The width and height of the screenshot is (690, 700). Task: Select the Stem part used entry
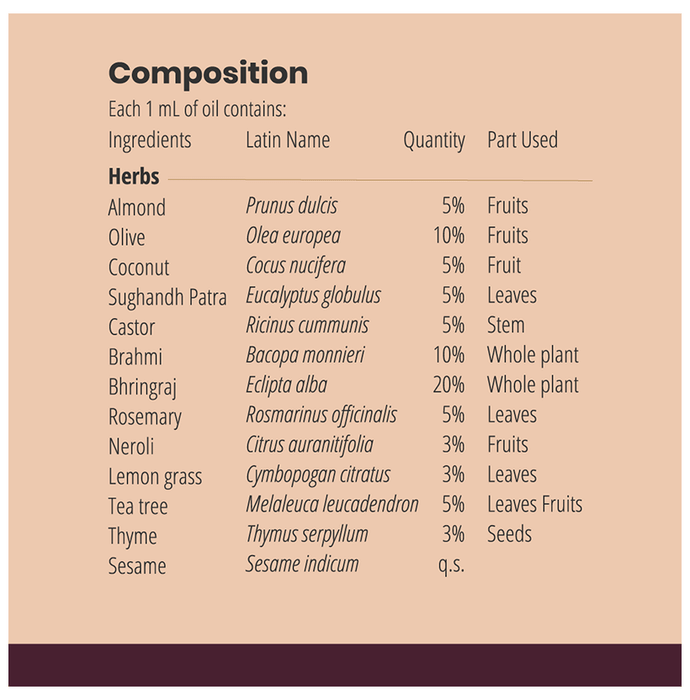pos(506,326)
